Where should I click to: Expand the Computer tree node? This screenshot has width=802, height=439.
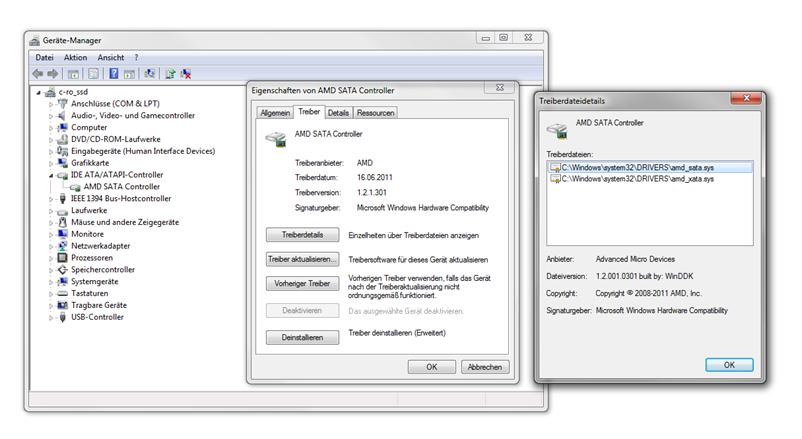(51, 128)
